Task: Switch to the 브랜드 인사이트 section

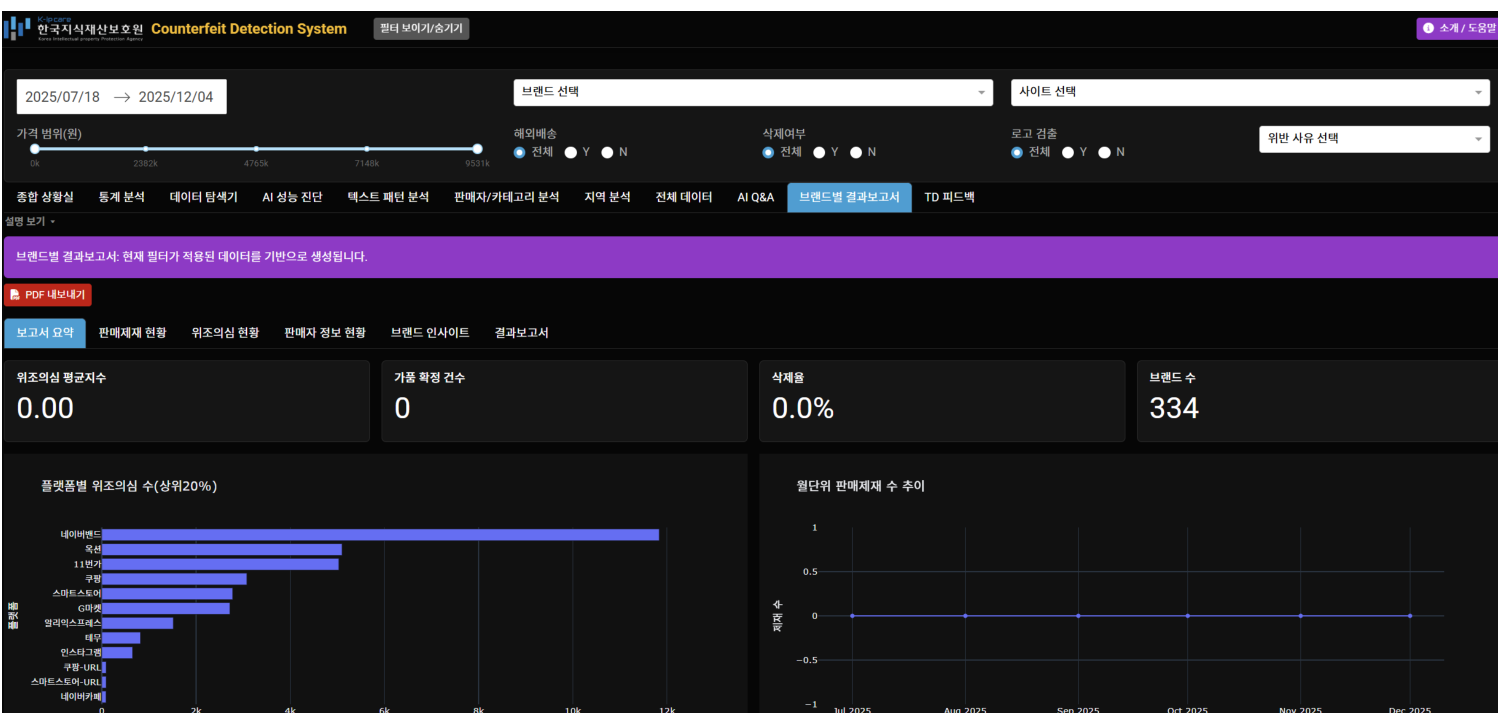Action: pyautogui.click(x=430, y=333)
